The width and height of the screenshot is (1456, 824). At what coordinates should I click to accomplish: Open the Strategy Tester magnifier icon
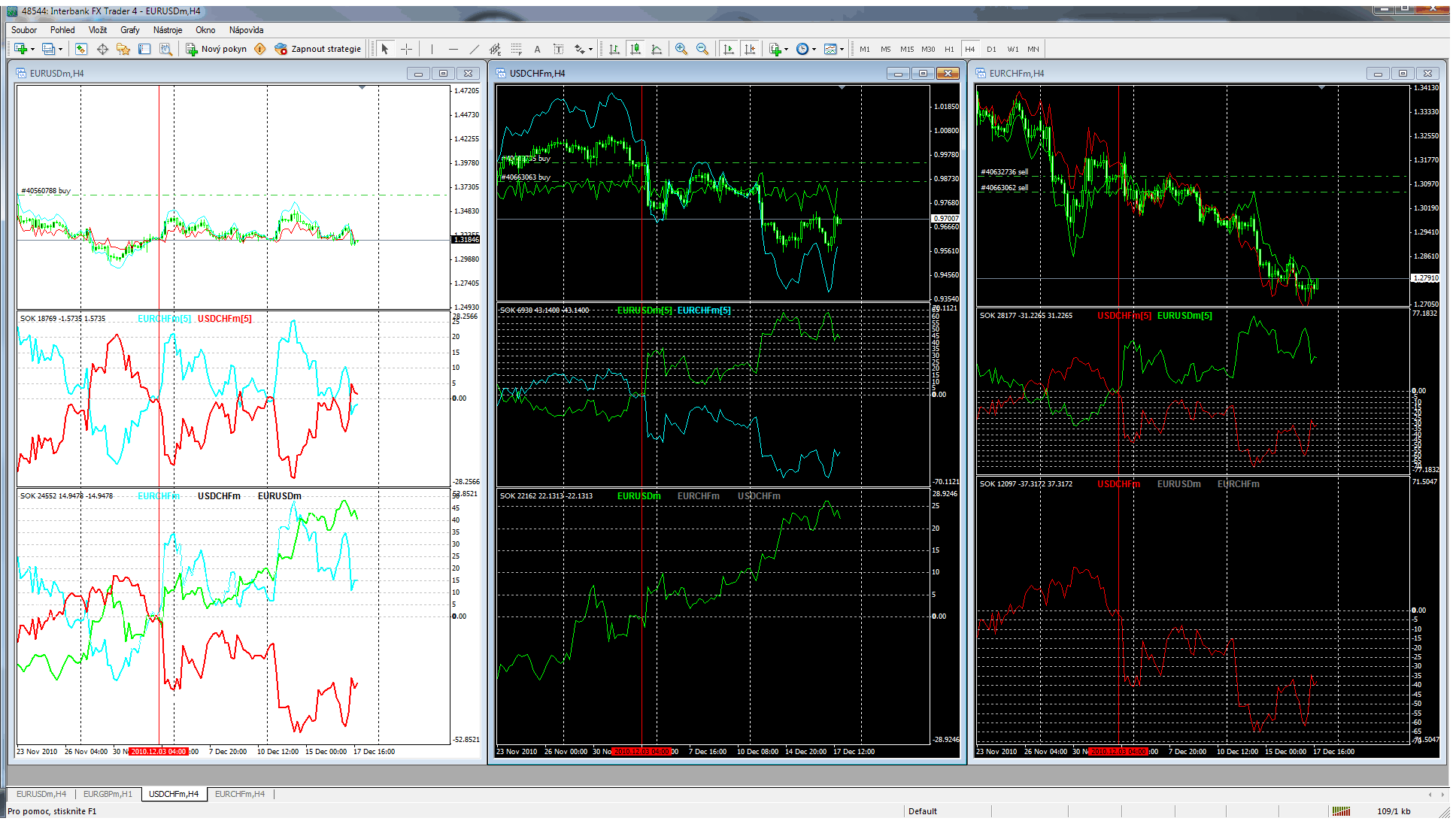tap(166, 49)
